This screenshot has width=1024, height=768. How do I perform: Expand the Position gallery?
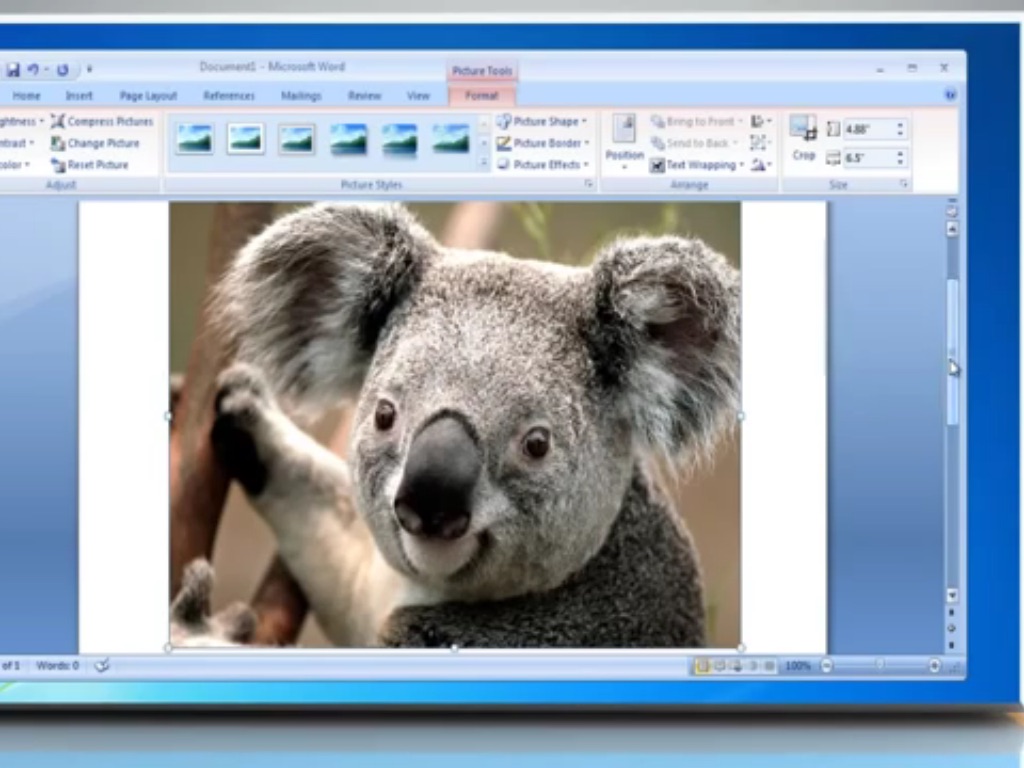coord(624,140)
